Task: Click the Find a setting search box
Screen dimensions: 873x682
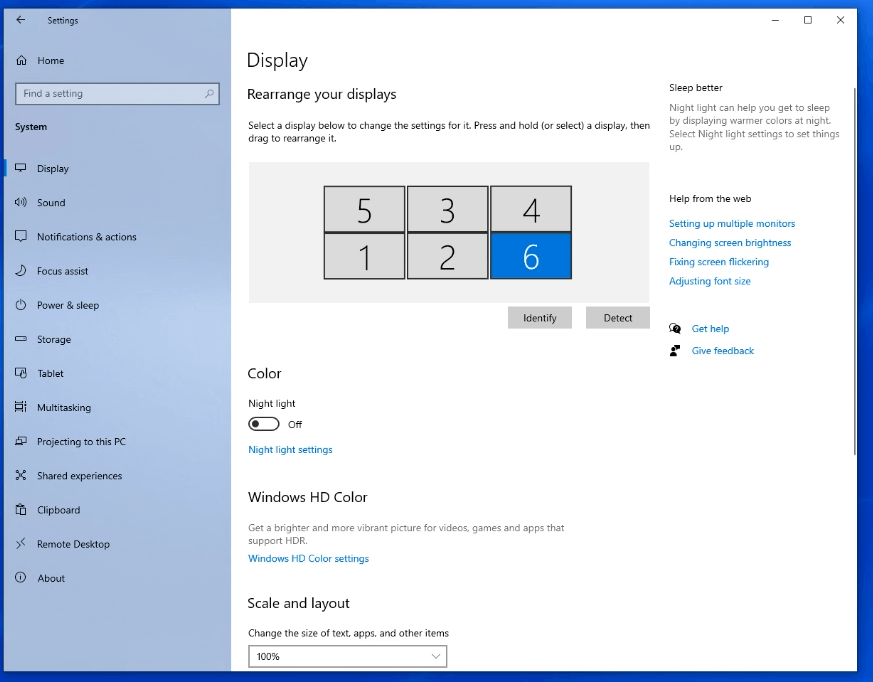Action: tap(117, 94)
